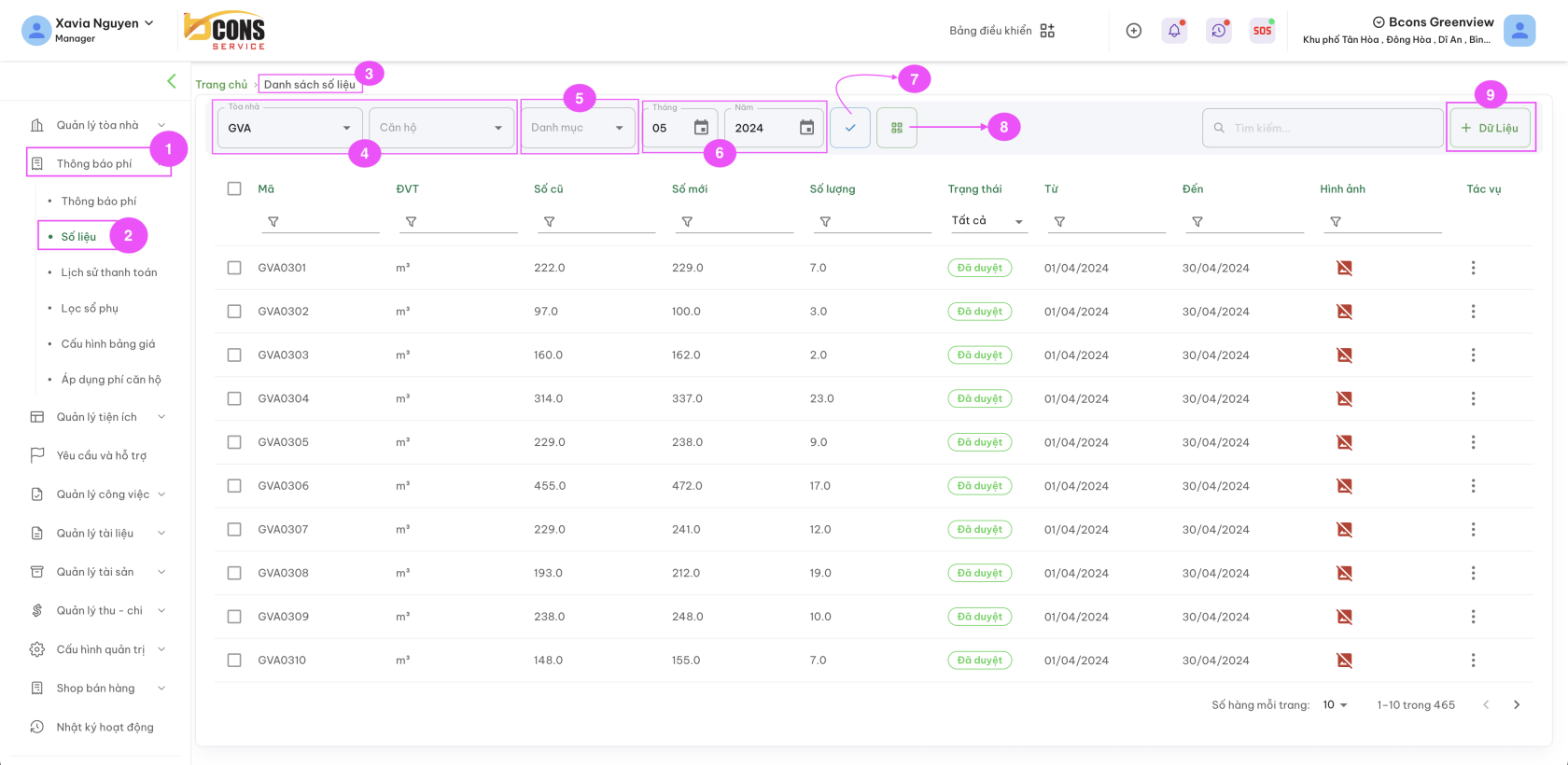The height and width of the screenshot is (765, 1568).
Task: Collapse the sidebar with the green chevron
Action: 172,81
